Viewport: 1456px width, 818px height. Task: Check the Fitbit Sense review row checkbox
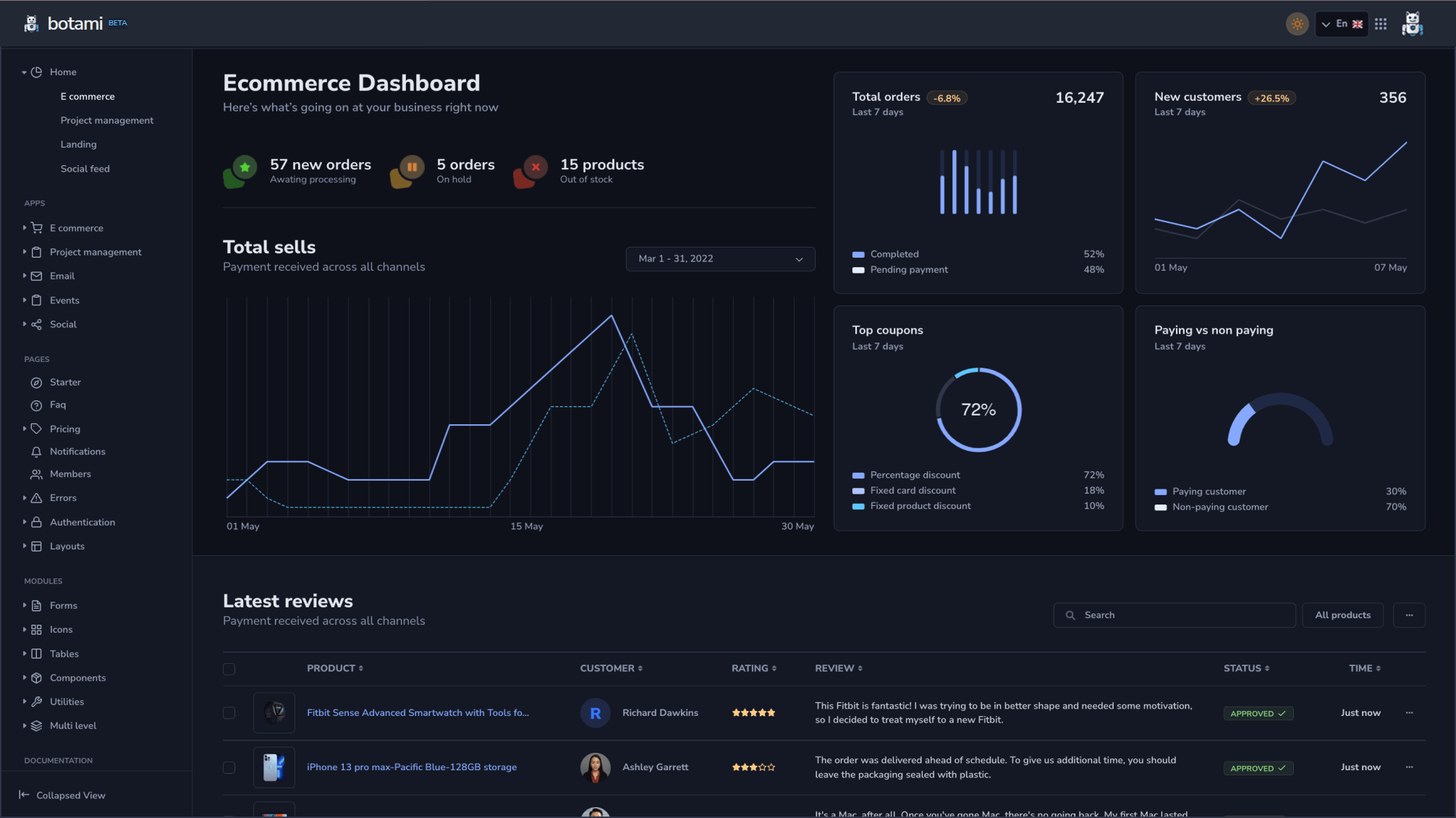coord(229,713)
